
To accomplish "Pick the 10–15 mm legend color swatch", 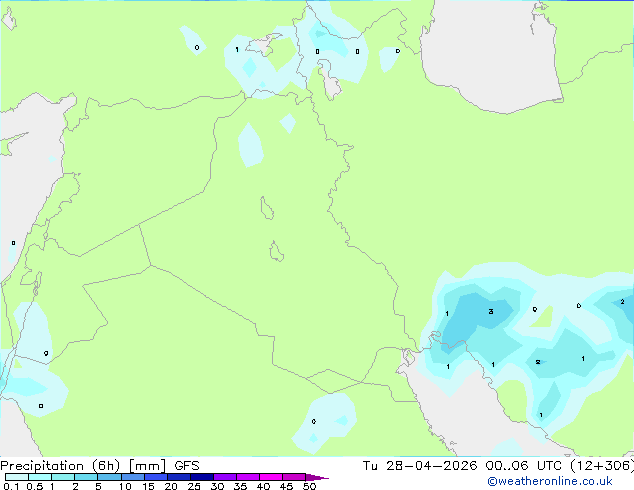I will 132,477.
